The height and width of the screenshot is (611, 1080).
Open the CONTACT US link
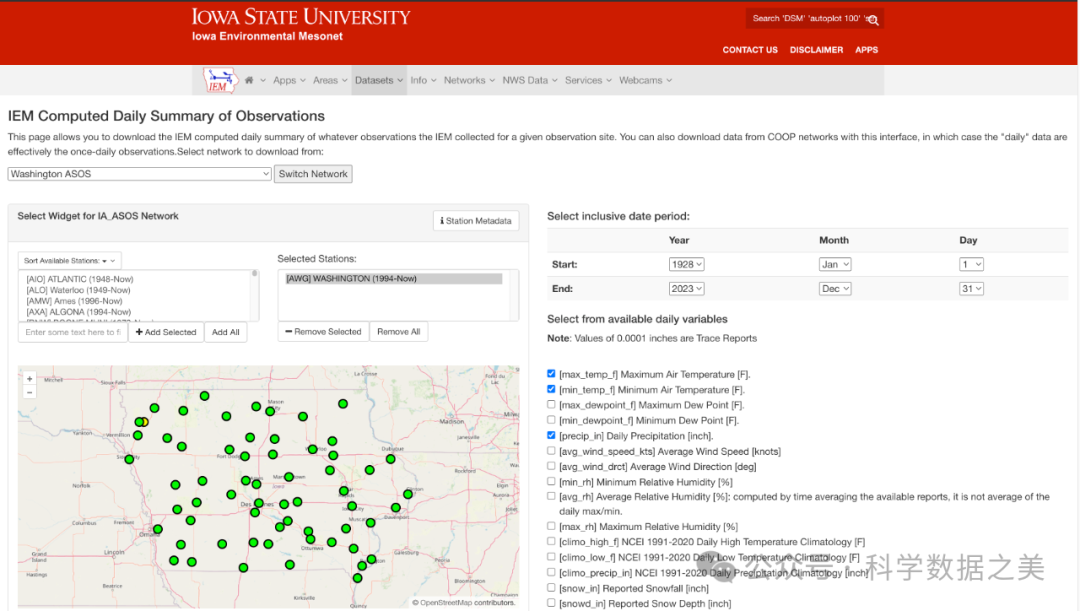[x=750, y=50]
